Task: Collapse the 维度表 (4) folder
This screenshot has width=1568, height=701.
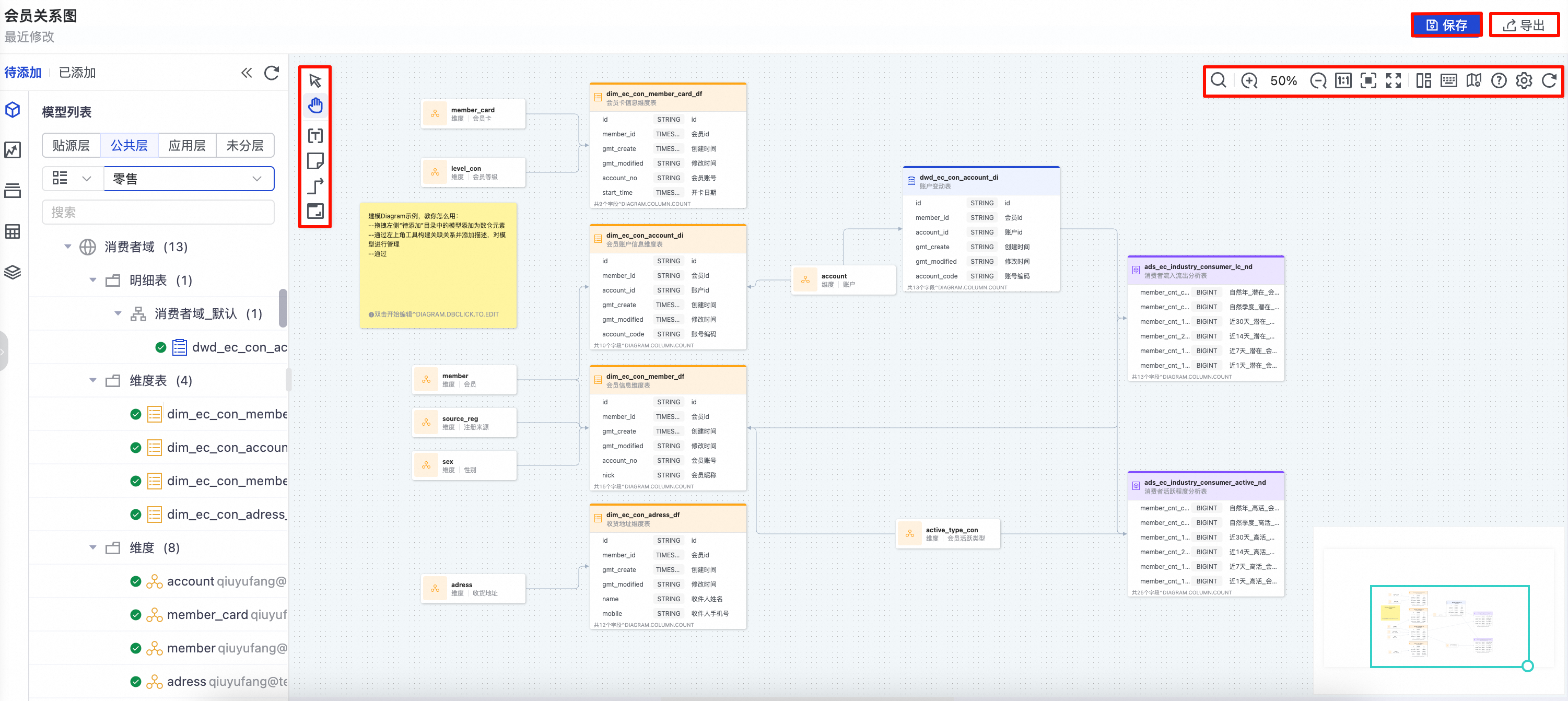Action: [x=92, y=380]
